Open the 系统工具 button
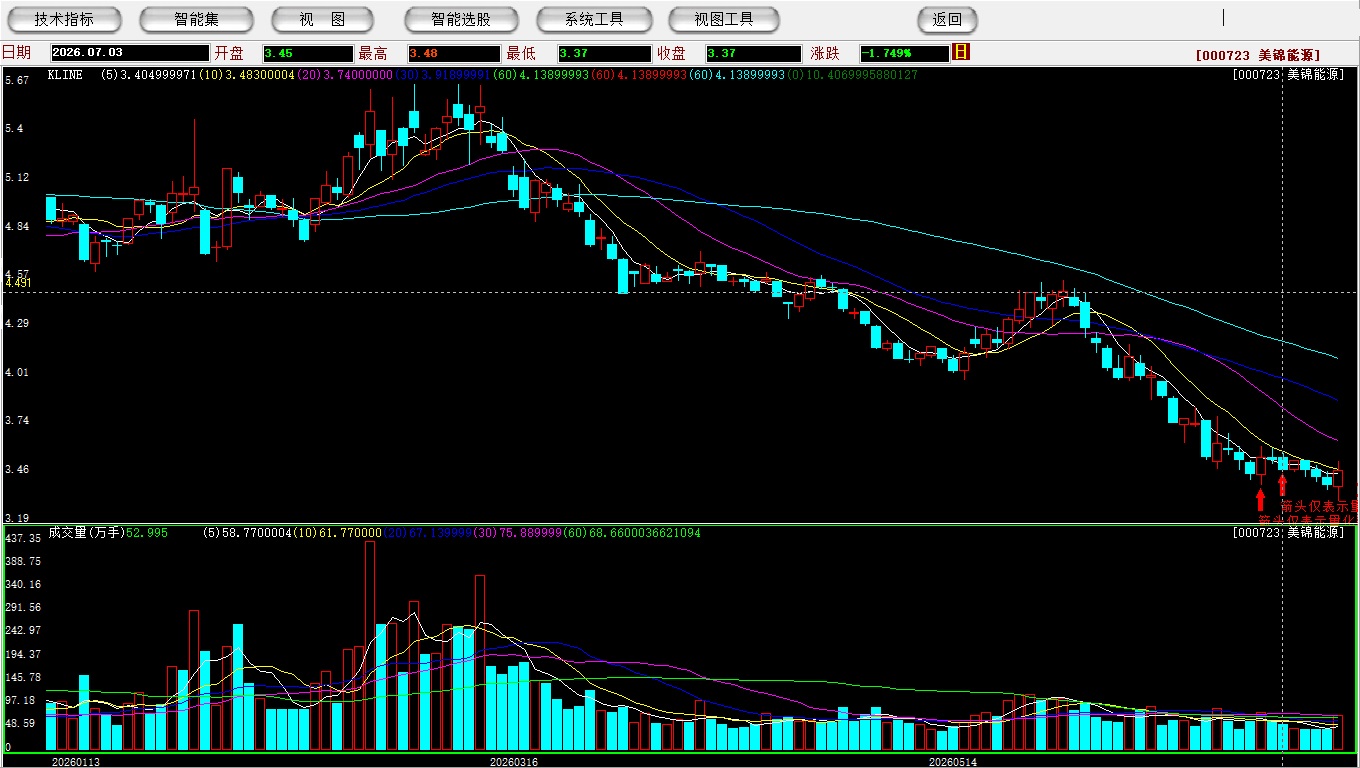The image size is (1360, 768). [x=594, y=19]
